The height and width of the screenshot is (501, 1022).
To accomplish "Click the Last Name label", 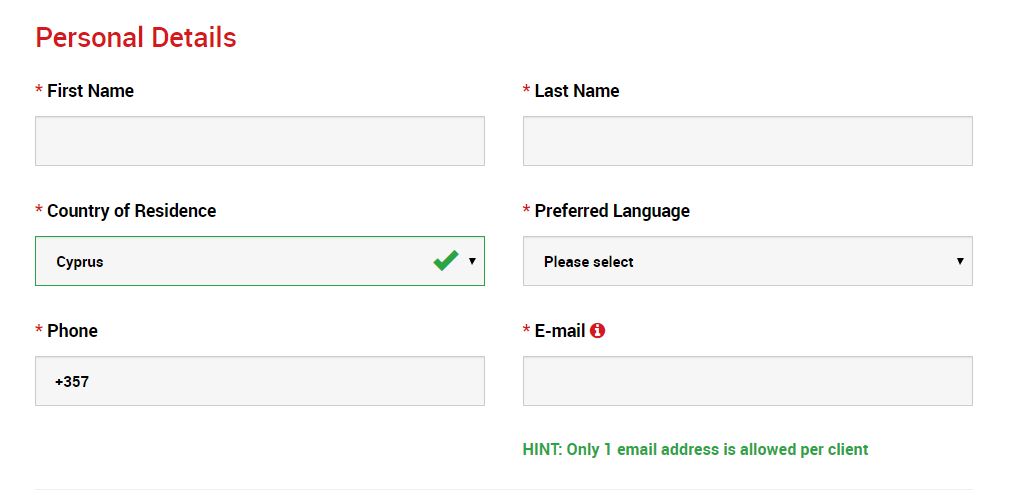I will click(577, 91).
